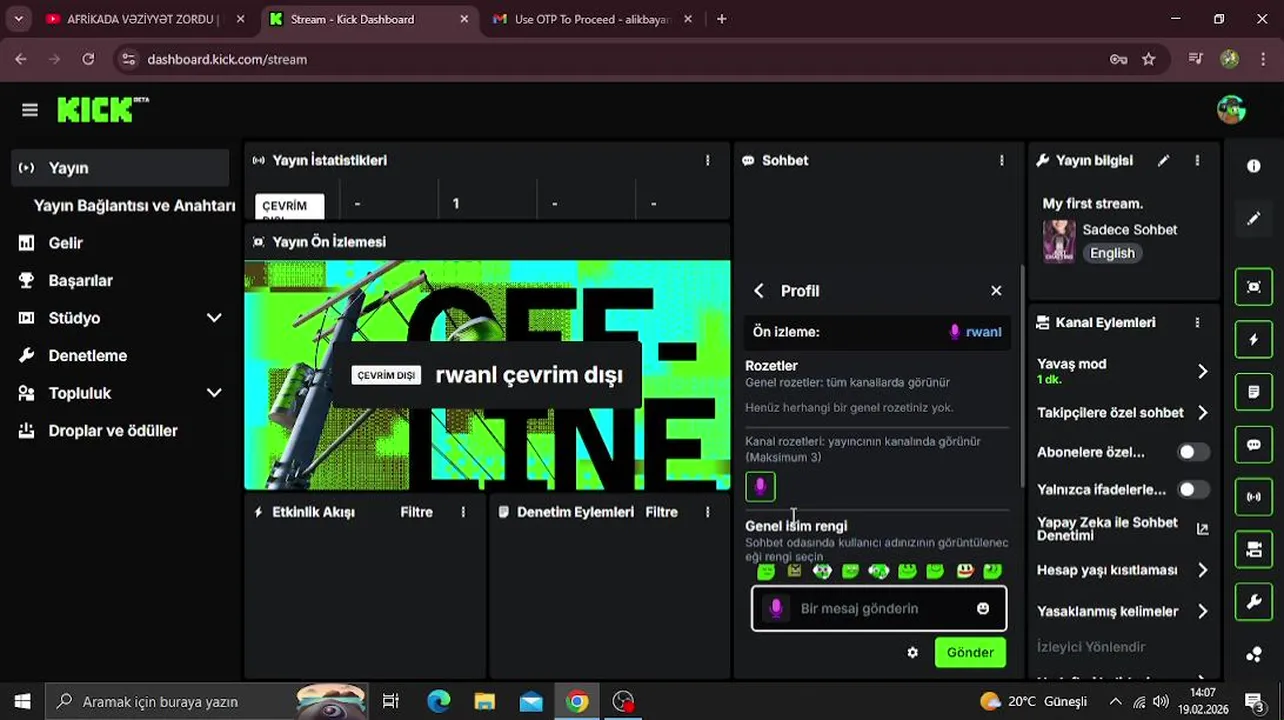This screenshot has height=720, width=1284.
Task: Open Takipçilere özel sohbet chevron
Action: click(1202, 413)
